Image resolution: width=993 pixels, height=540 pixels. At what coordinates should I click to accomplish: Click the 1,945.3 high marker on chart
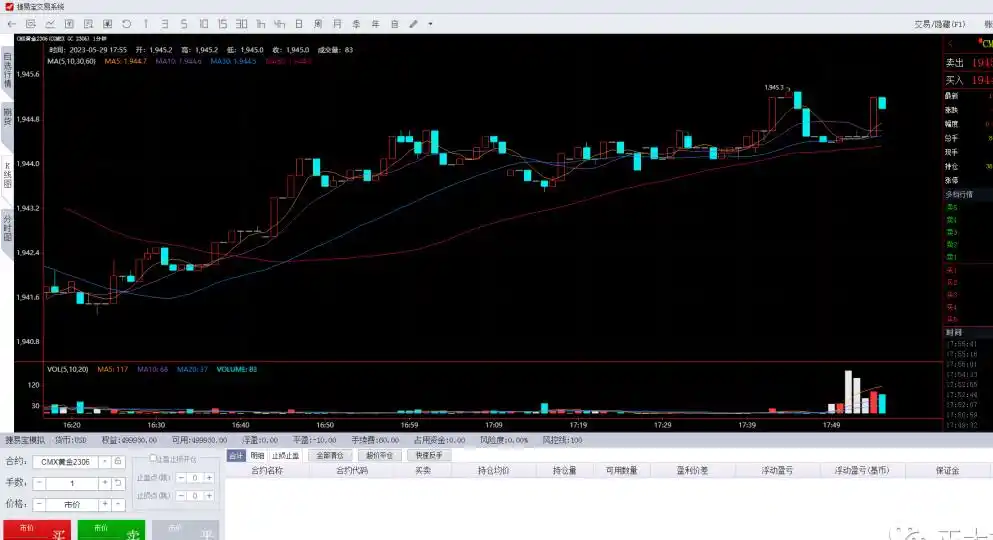(x=774, y=87)
